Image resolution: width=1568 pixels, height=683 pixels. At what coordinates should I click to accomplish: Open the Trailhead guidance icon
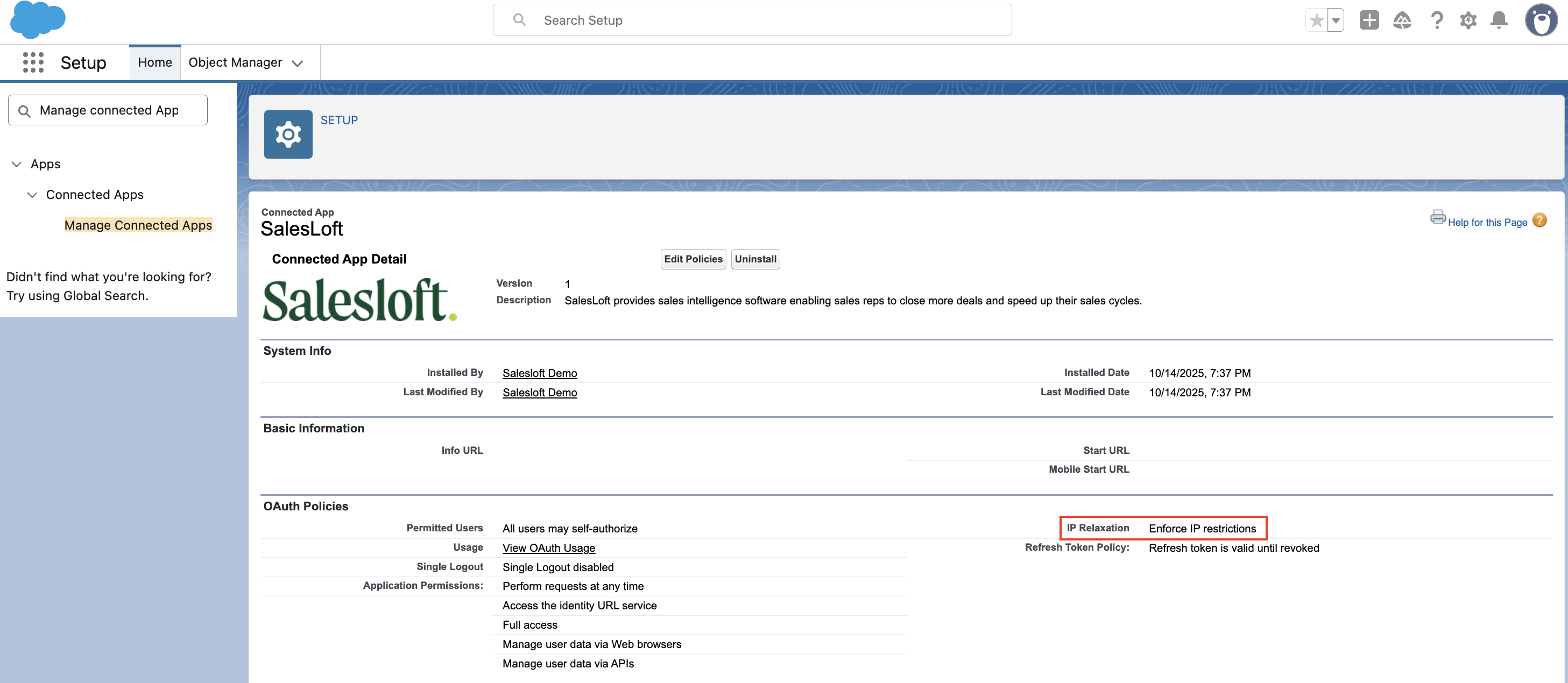click(x=1402, y=20)
